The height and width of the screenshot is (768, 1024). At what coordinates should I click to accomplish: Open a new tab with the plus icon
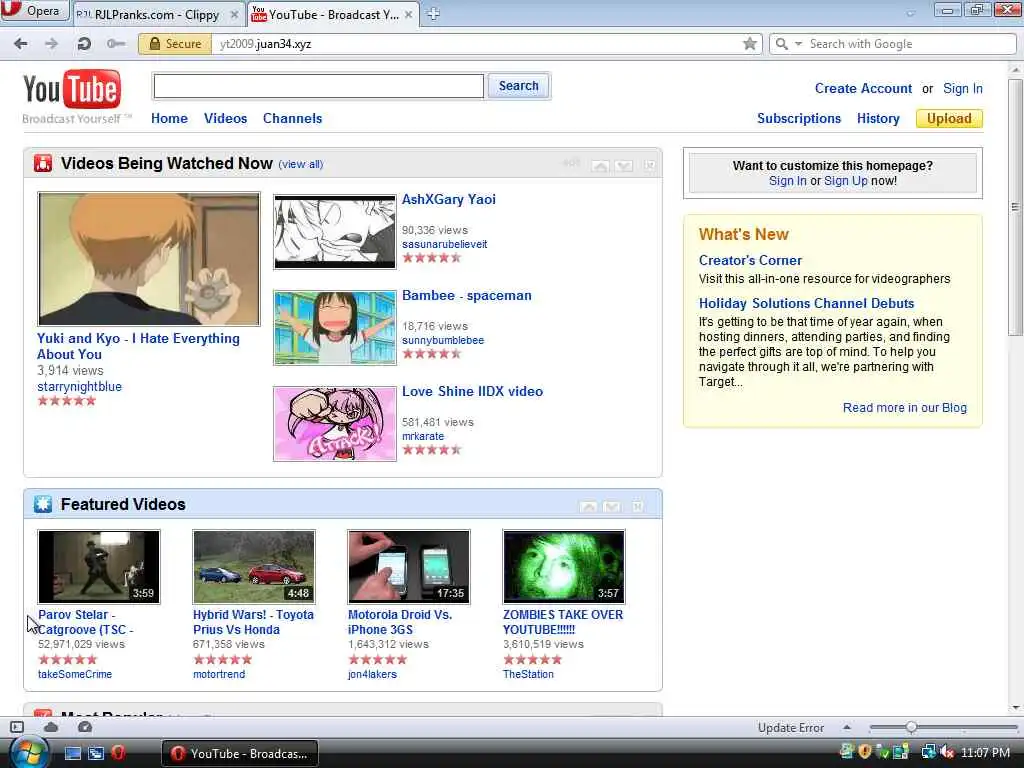[x=433, y=14]
